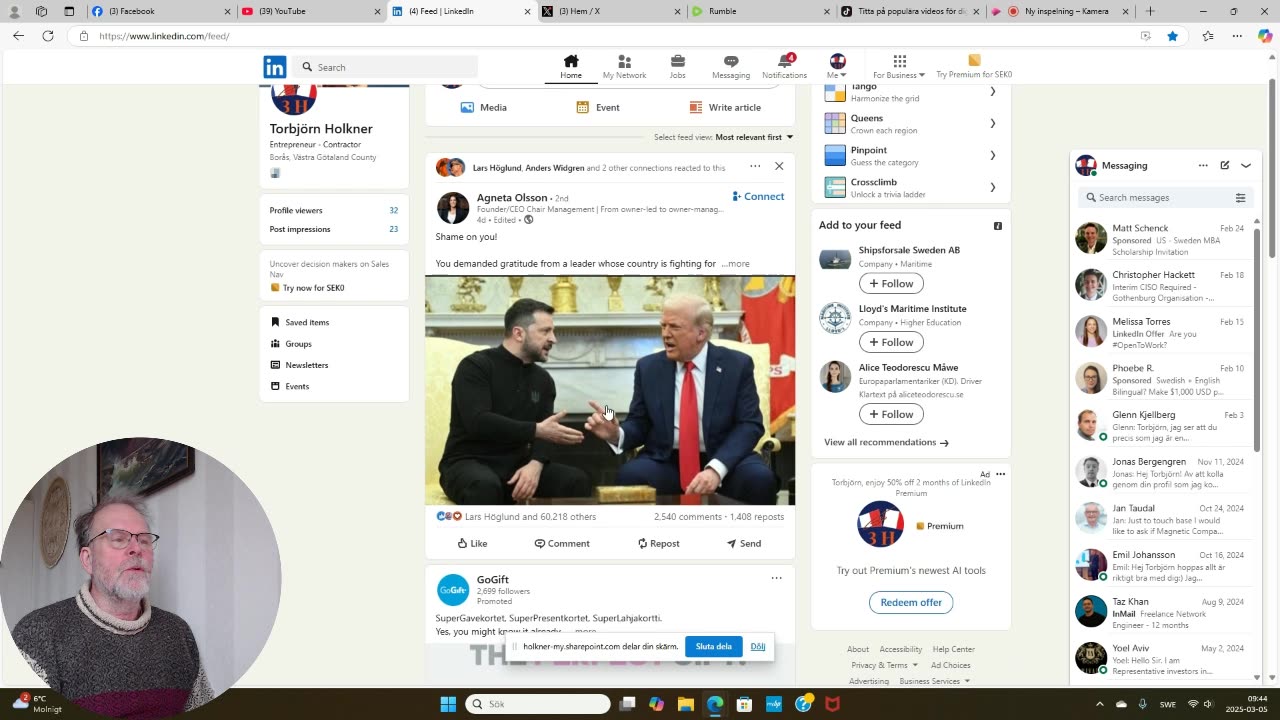Create an Event from the post box
Viewport: 1280px width, 720px height.
coord(598,107)
